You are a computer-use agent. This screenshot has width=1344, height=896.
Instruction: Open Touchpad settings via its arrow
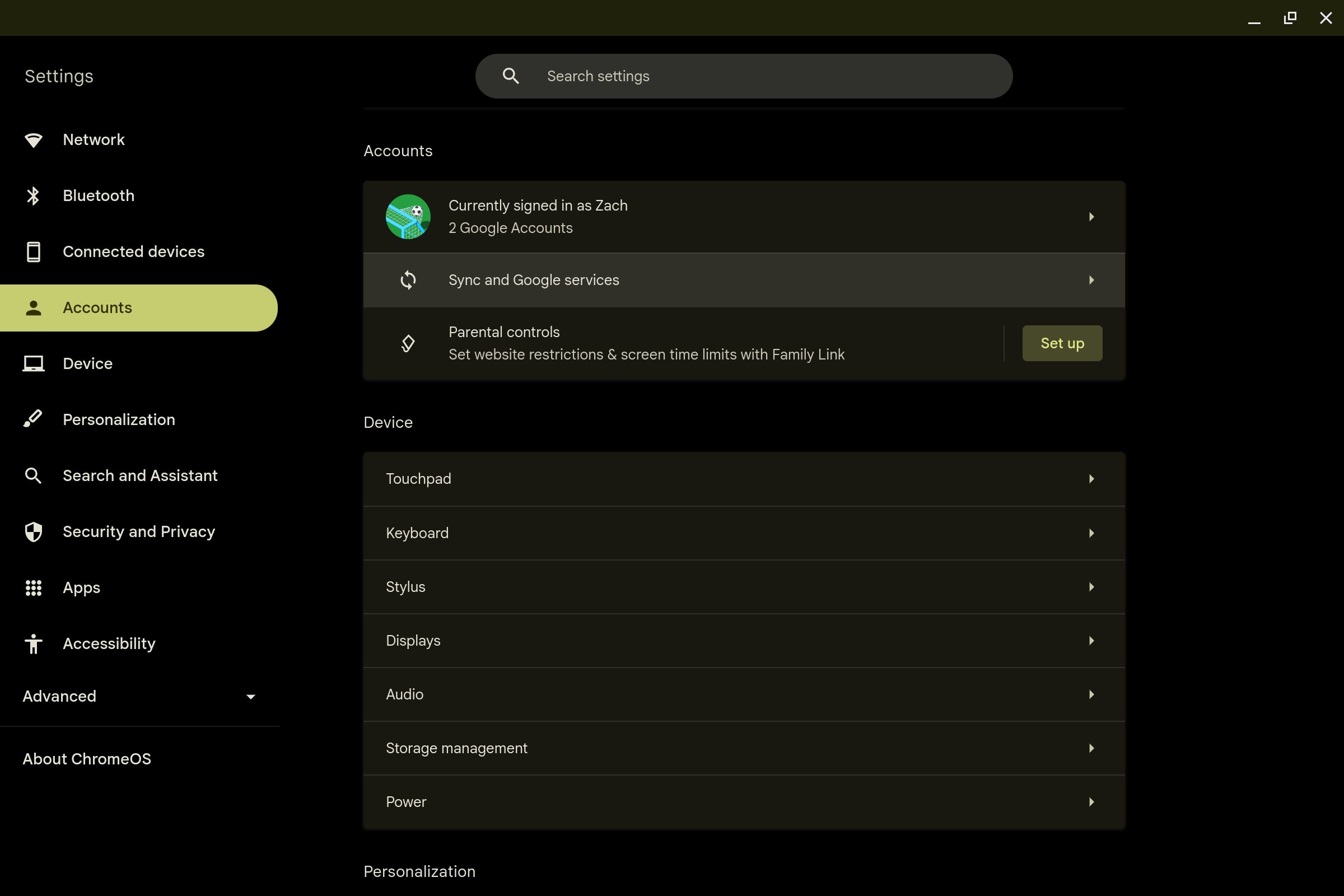click(1091, 479)
